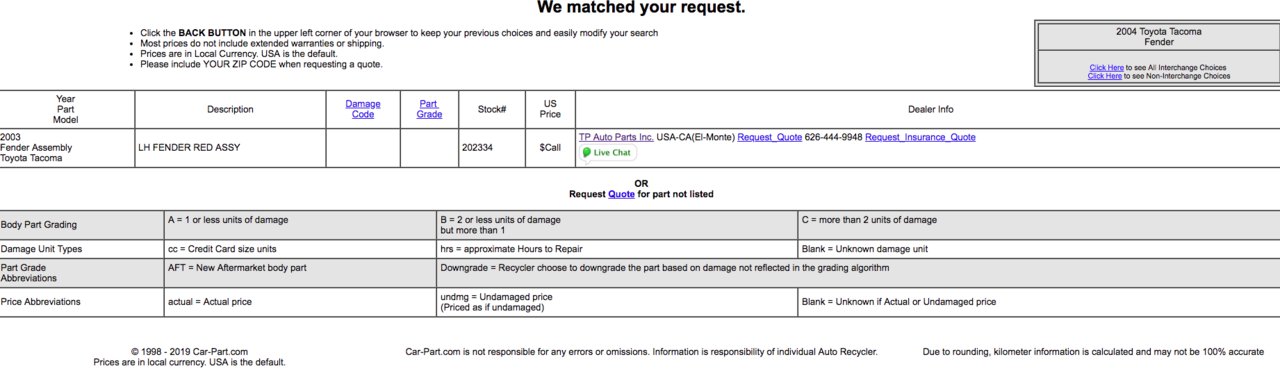Visit the TP Auto Parts Inc. dealer link
Screen dimensions: 1280x389
click(x=616, y=137)
